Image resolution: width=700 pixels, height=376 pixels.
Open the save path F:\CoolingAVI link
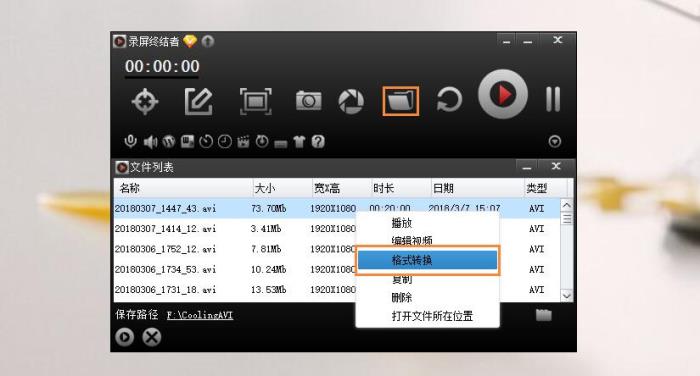point(200,315)
